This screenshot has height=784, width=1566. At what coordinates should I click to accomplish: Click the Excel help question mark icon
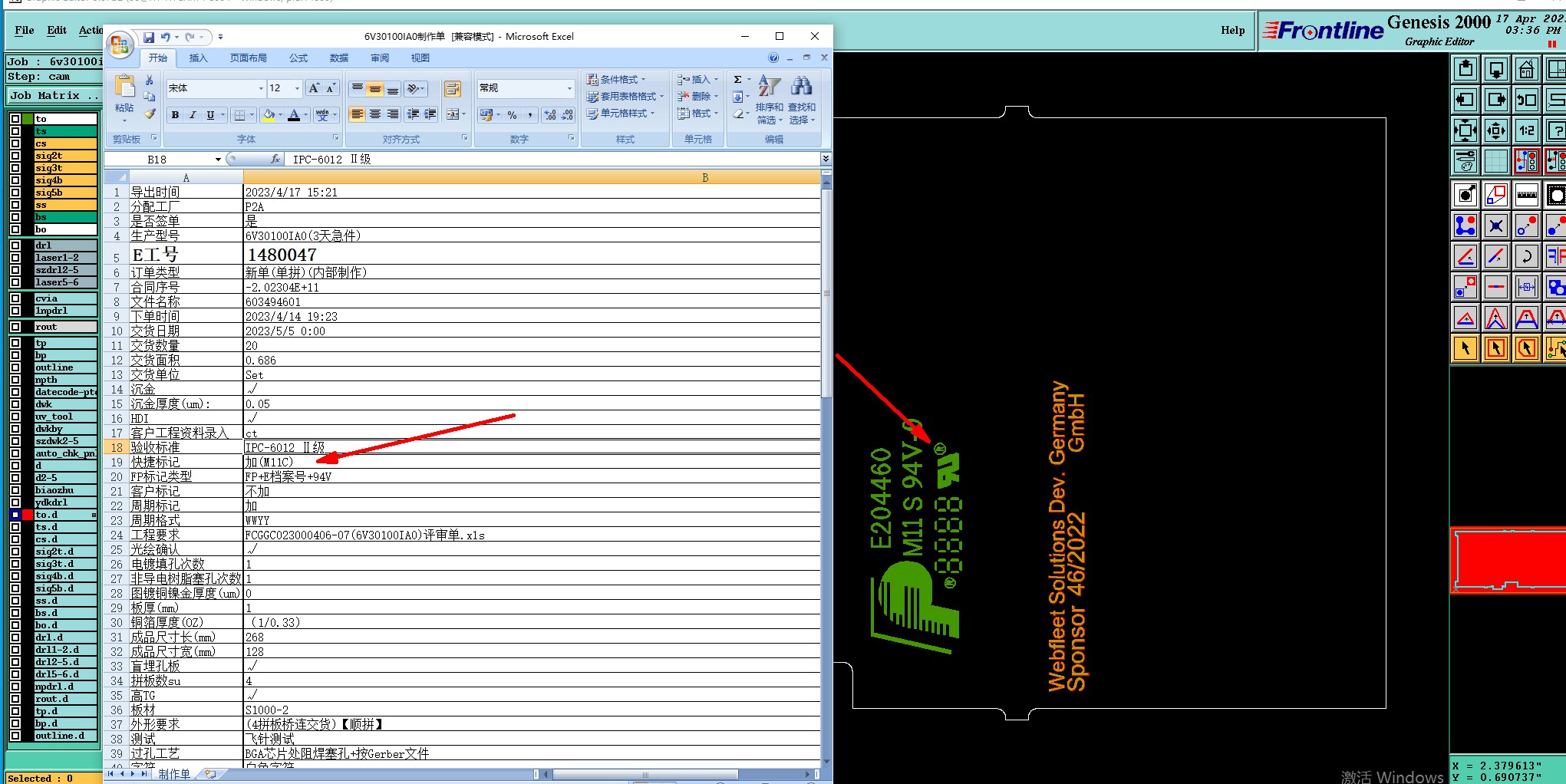773,58
